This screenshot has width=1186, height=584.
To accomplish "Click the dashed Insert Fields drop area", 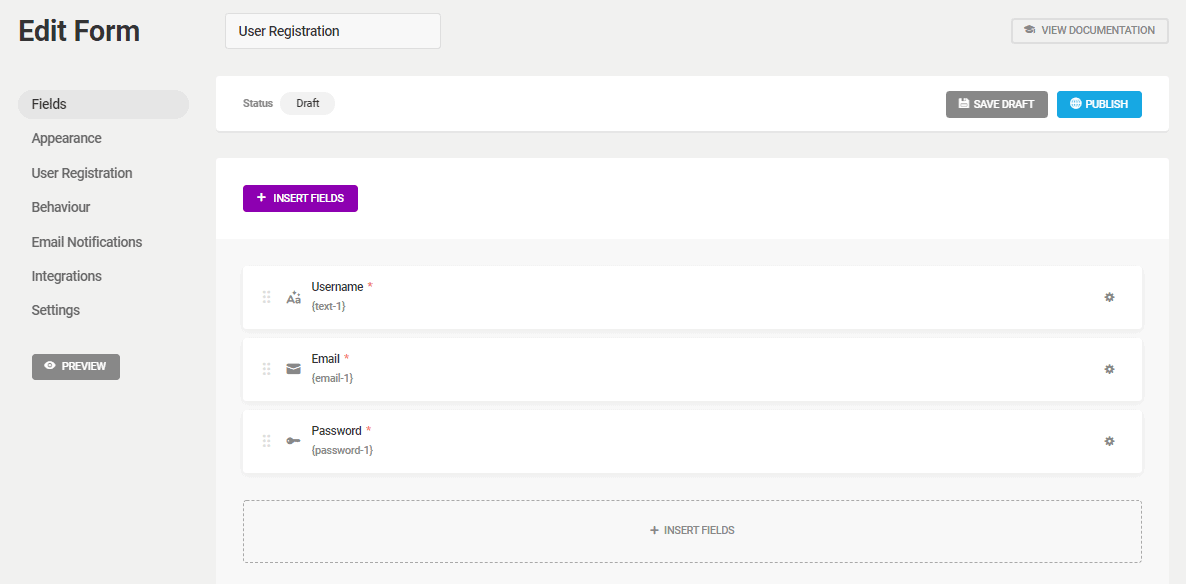I will (x=692, y=531).
